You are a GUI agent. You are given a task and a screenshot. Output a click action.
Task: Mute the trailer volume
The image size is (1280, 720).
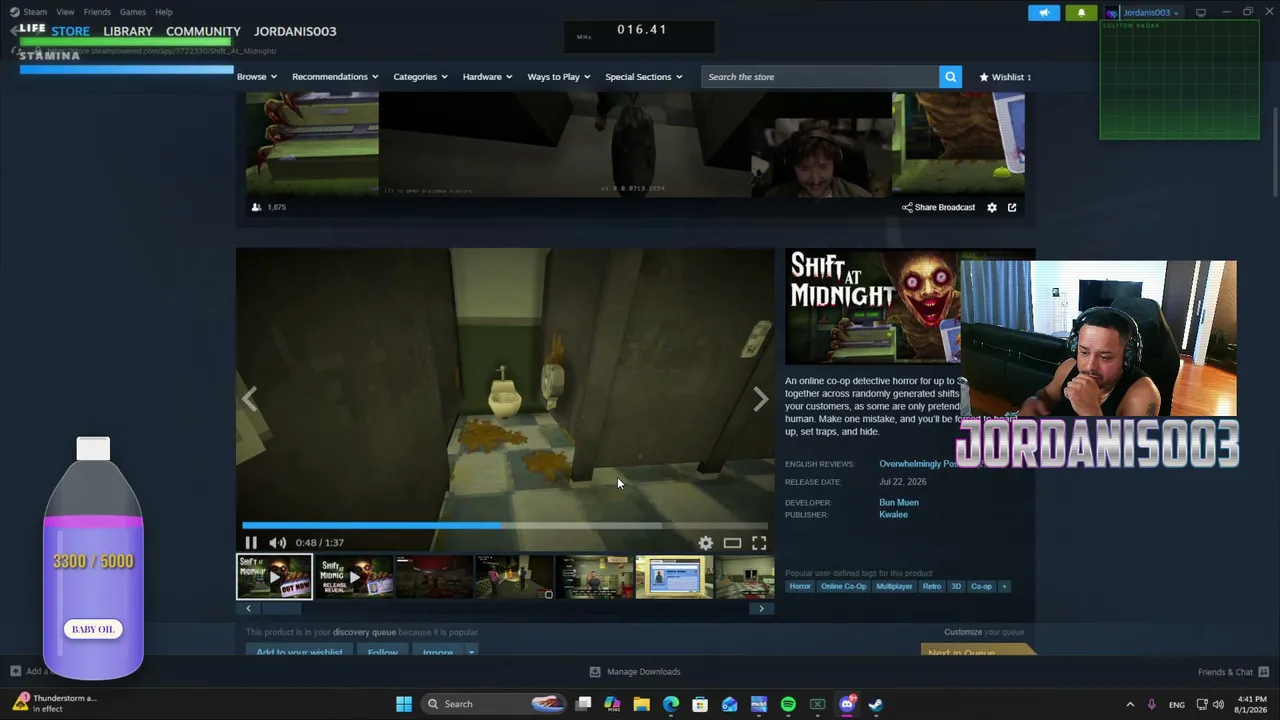[277, 543]
